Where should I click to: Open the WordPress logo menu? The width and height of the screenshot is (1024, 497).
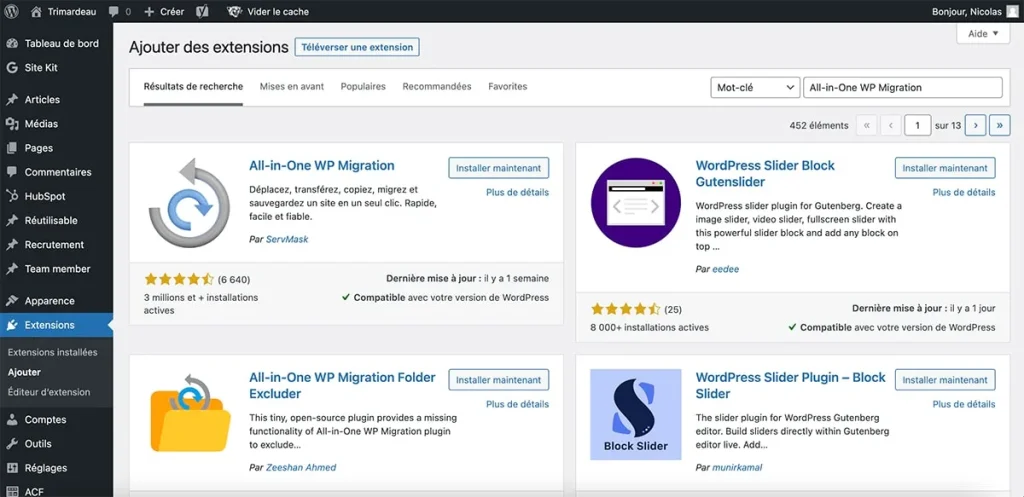pyautogui.click(x=11, y=11)
